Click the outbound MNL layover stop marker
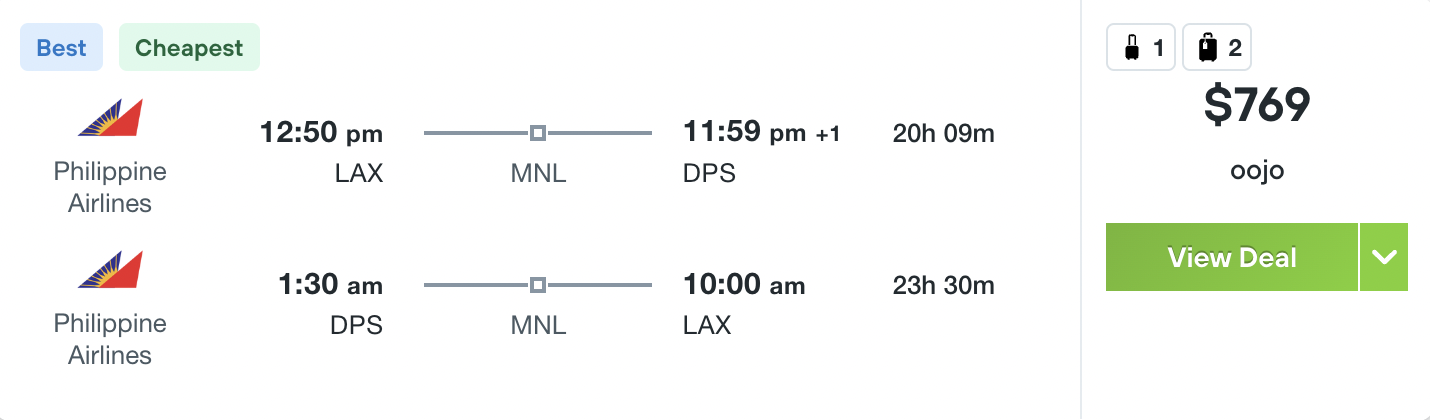Image resolution: width=1430 pixels, height=420 pixels. pos(538,132)
